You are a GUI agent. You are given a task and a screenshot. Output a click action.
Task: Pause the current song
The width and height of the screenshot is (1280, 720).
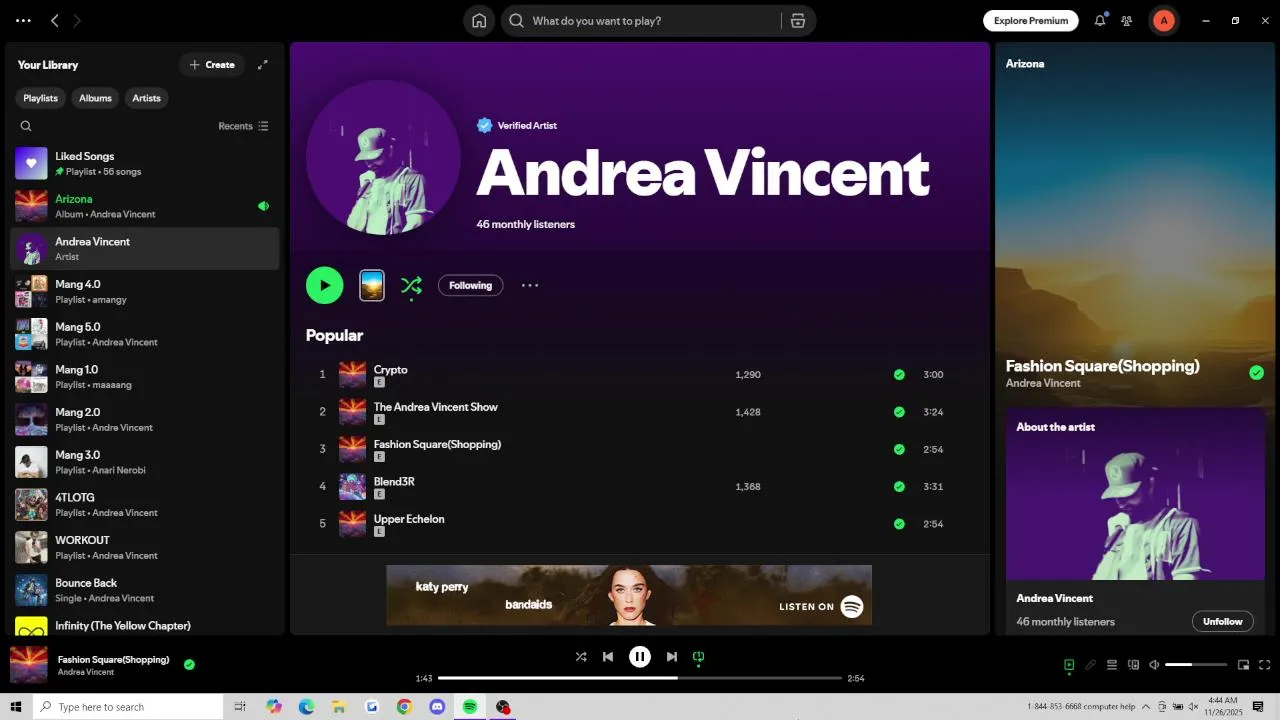[640, 657]
